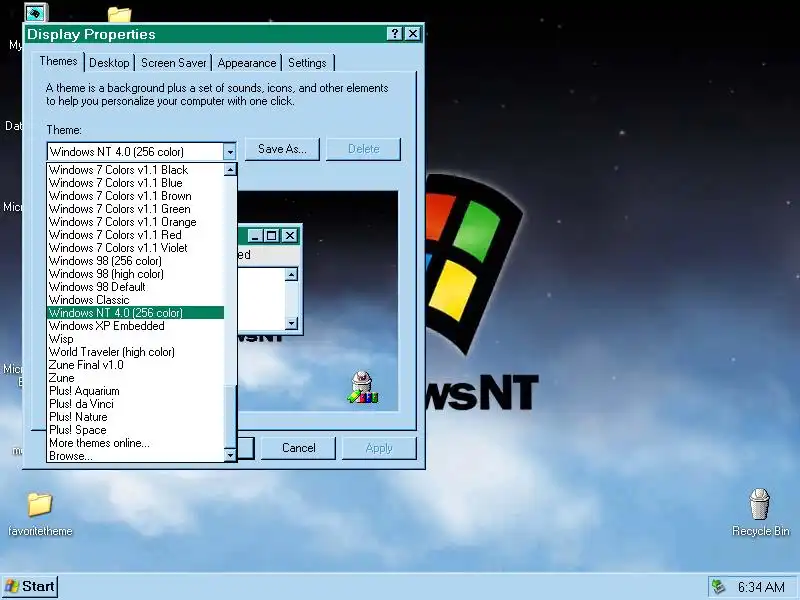Image resolution: width=800 pixels, height=600 pixels.
Task: Select Zune Final v1.0 theme
Action: click(135, 365)
